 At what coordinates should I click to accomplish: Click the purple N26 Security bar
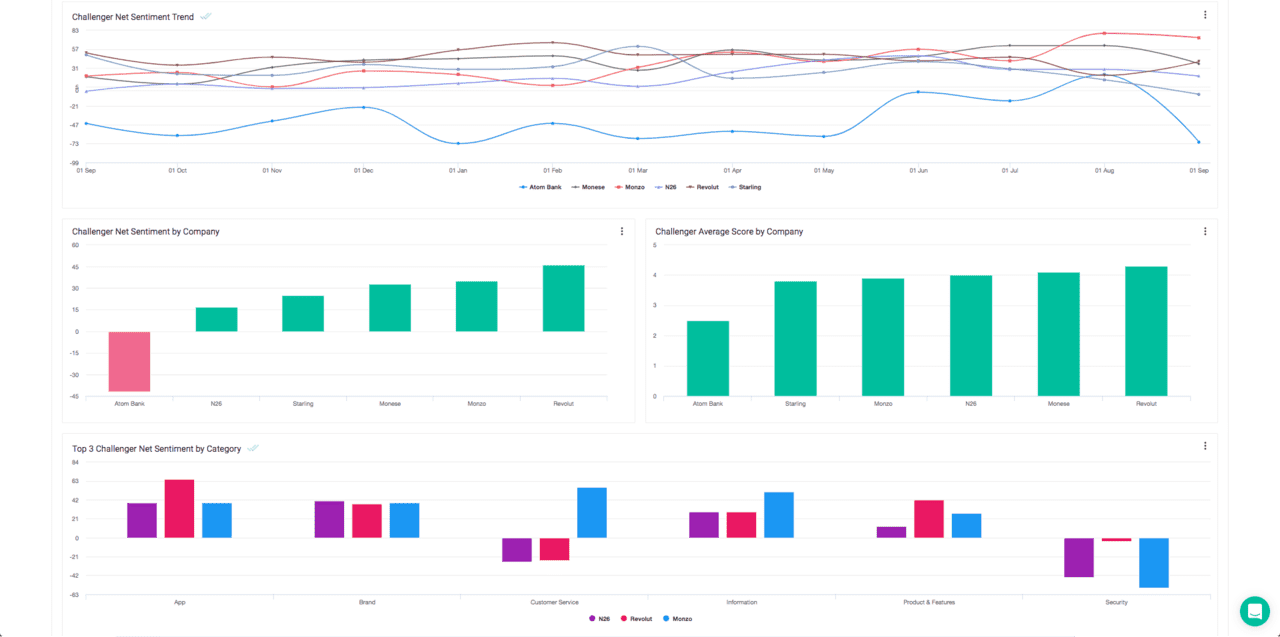coord(1079,557)
